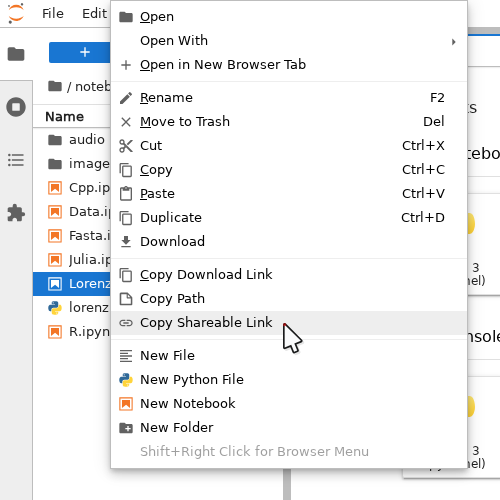Choose Duplicate in the context menu
Screen dimensions: 500x500
(289, 218)
